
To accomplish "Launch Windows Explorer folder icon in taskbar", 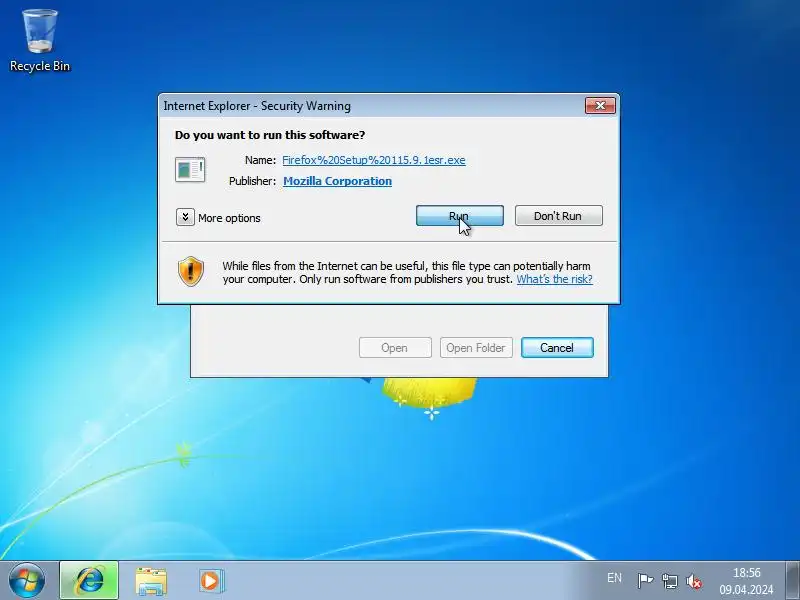I will click(151, 581).
